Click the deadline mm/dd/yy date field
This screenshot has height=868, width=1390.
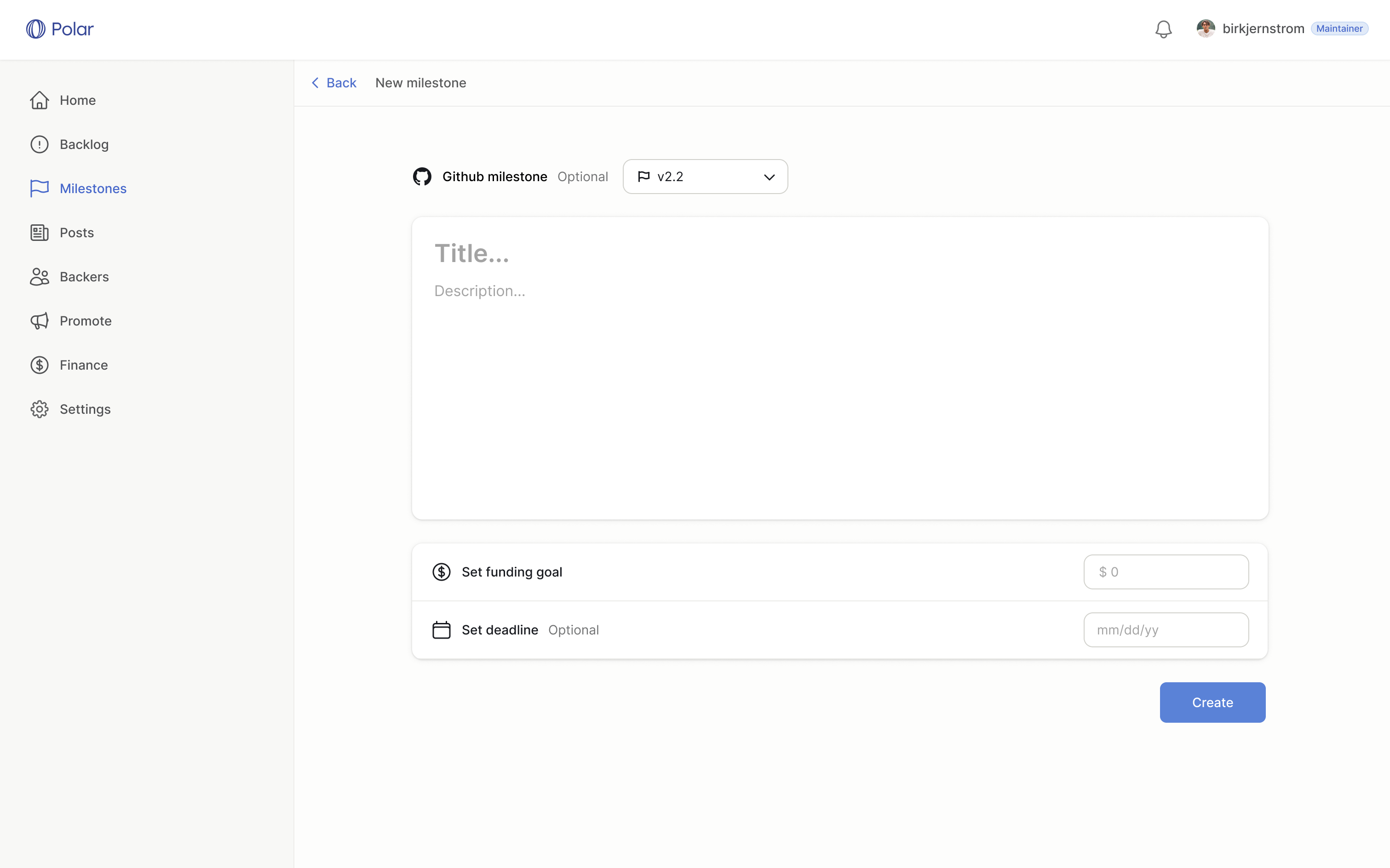(1166, 630)
